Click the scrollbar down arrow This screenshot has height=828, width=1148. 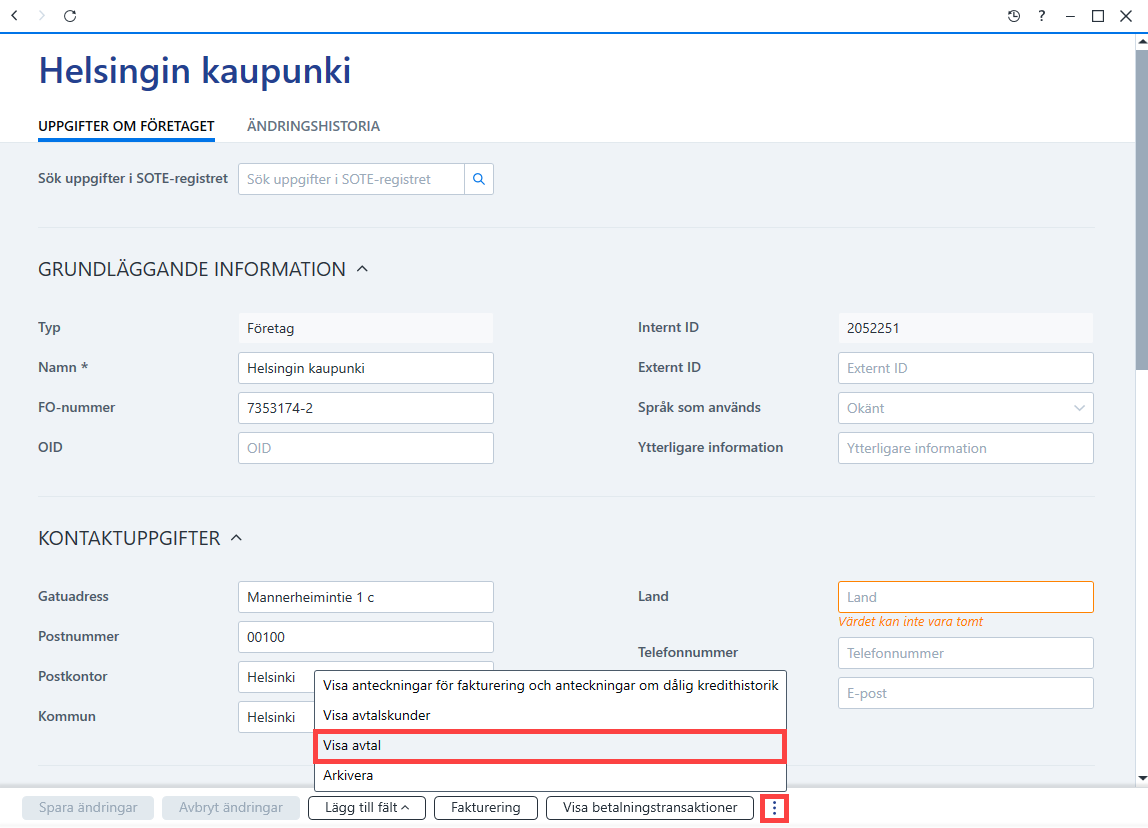(x=1141, y=778)
